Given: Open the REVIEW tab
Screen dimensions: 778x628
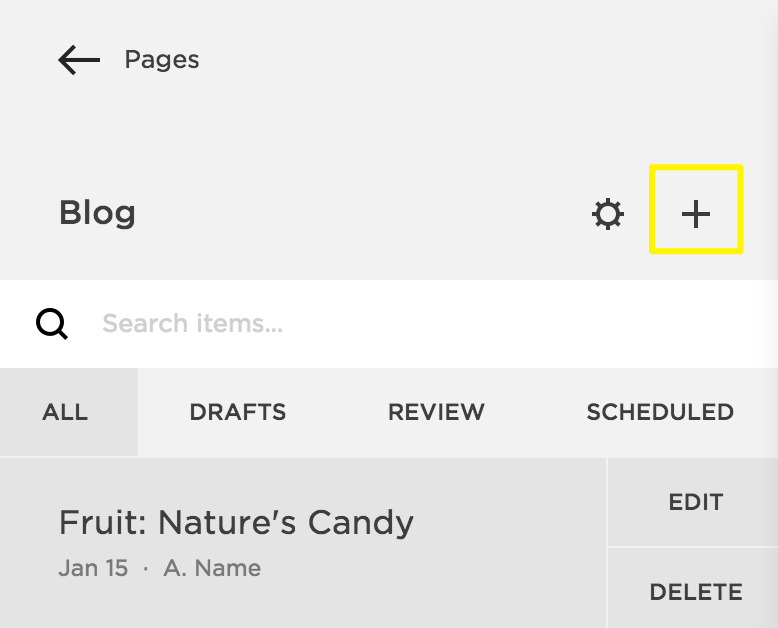Looking at the screenshot, I should pos(436,412).
